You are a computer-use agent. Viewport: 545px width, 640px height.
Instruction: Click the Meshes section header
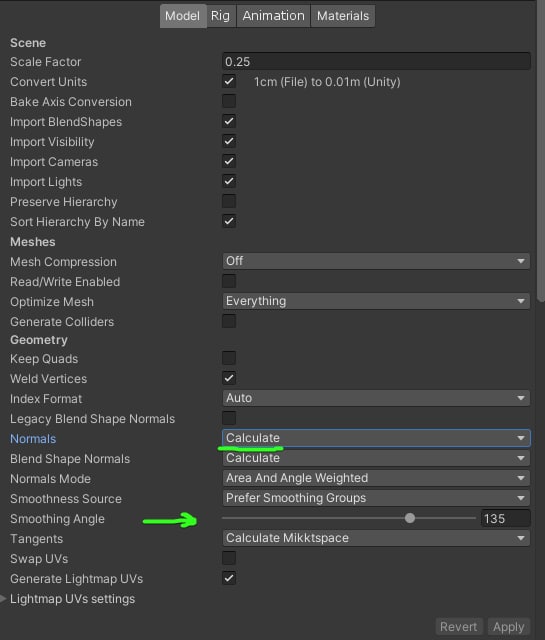33,242
